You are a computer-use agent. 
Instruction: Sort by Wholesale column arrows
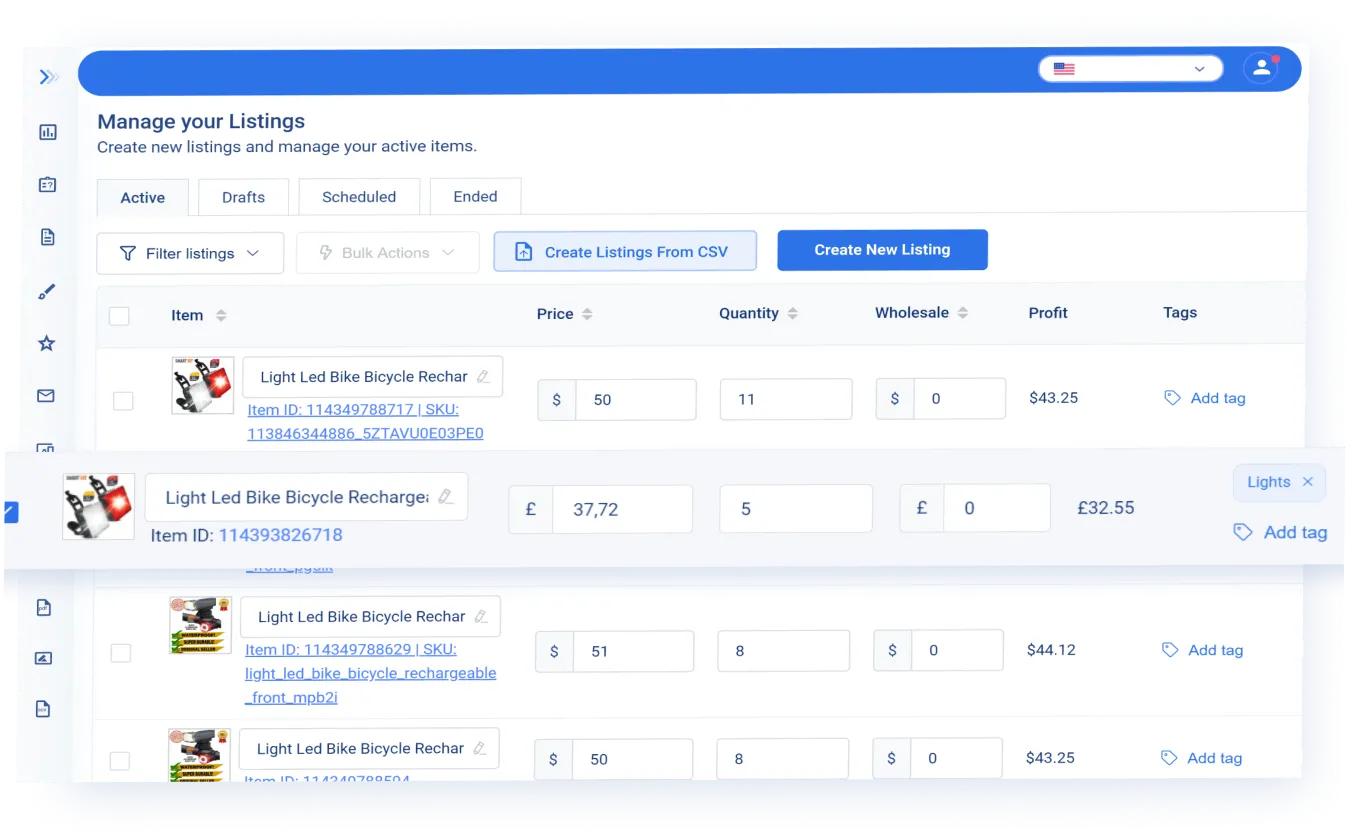point(963,313)
